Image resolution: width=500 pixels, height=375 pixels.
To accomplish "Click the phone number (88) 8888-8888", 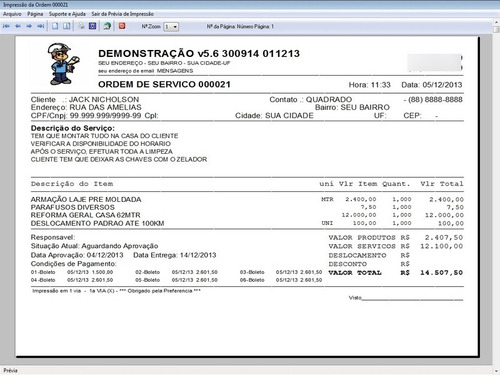I will [435, 100].
